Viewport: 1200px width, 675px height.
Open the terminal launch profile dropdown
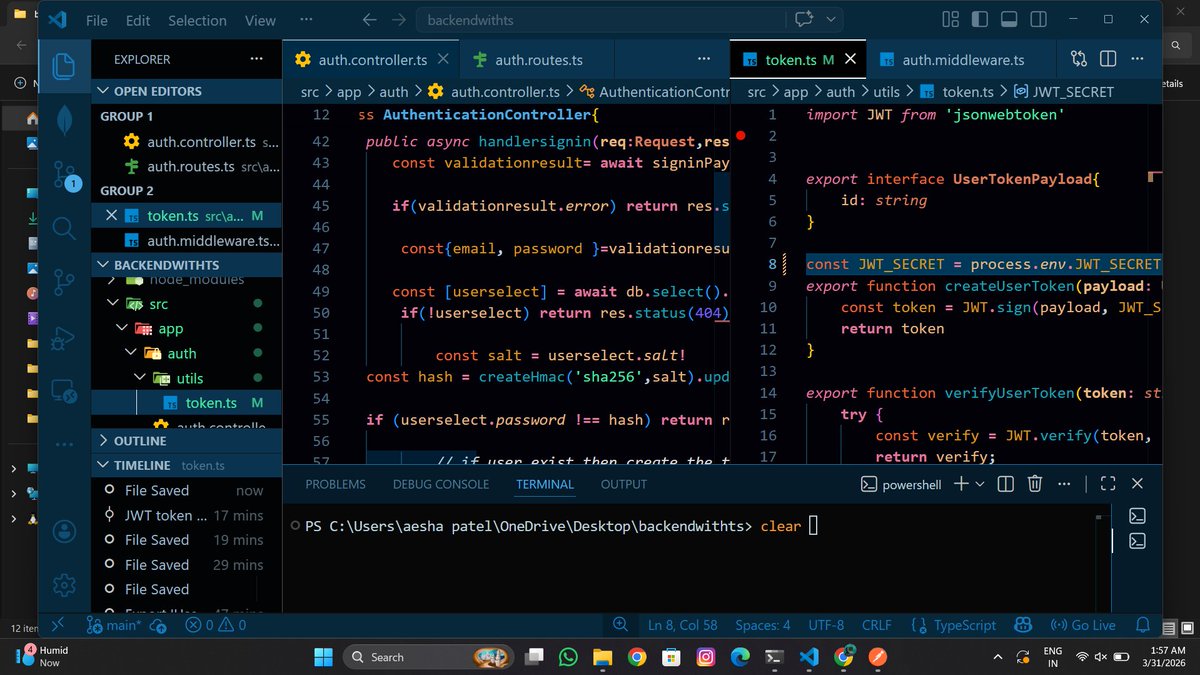tap(980, 484)
